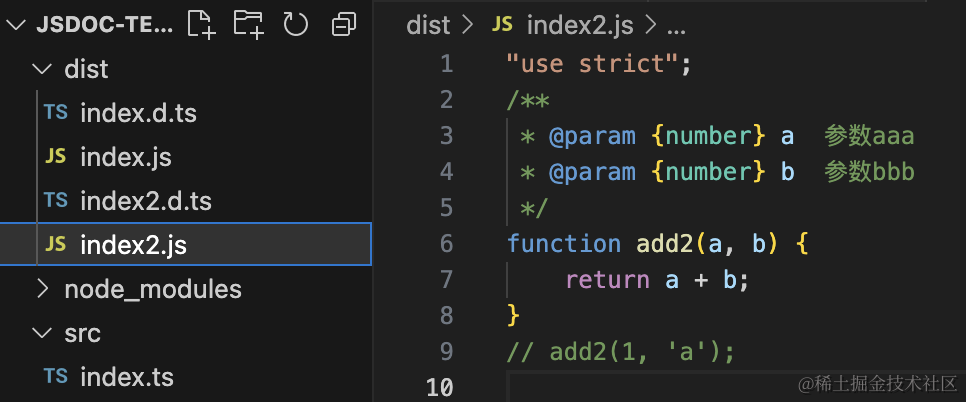Select index2.js in the explorer

coord(133,245)
